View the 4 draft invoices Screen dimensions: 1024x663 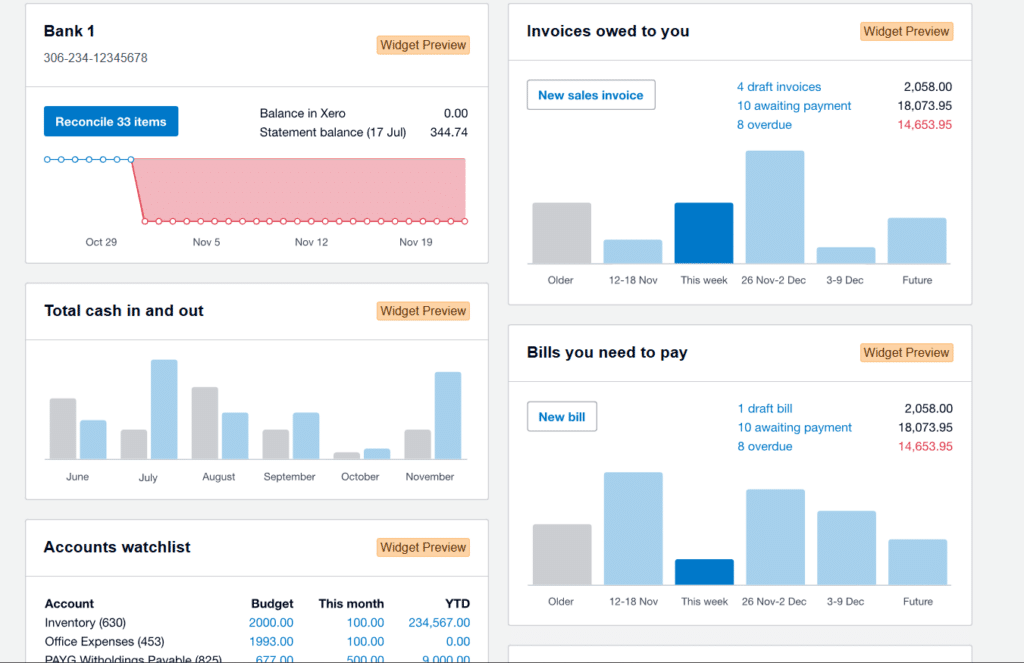(x=779, y=86)
